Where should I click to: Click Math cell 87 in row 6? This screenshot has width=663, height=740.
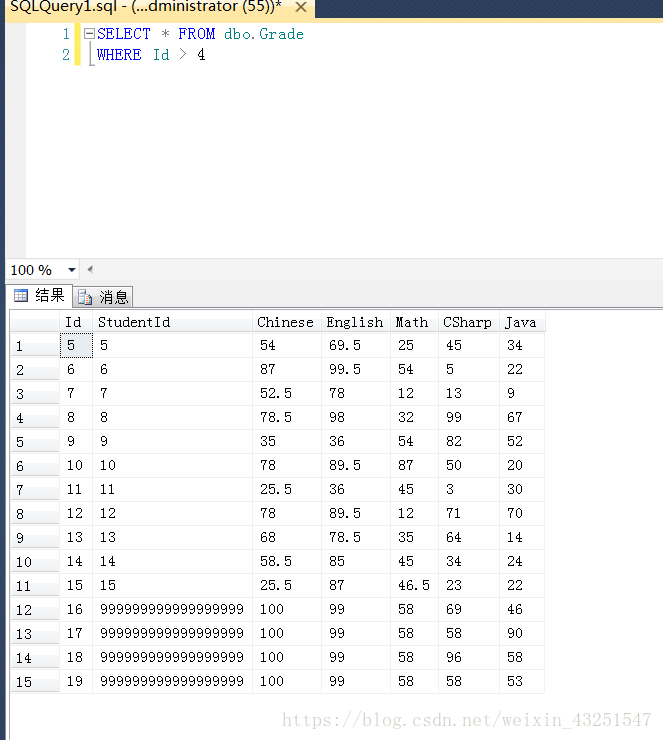coord(414,466)
